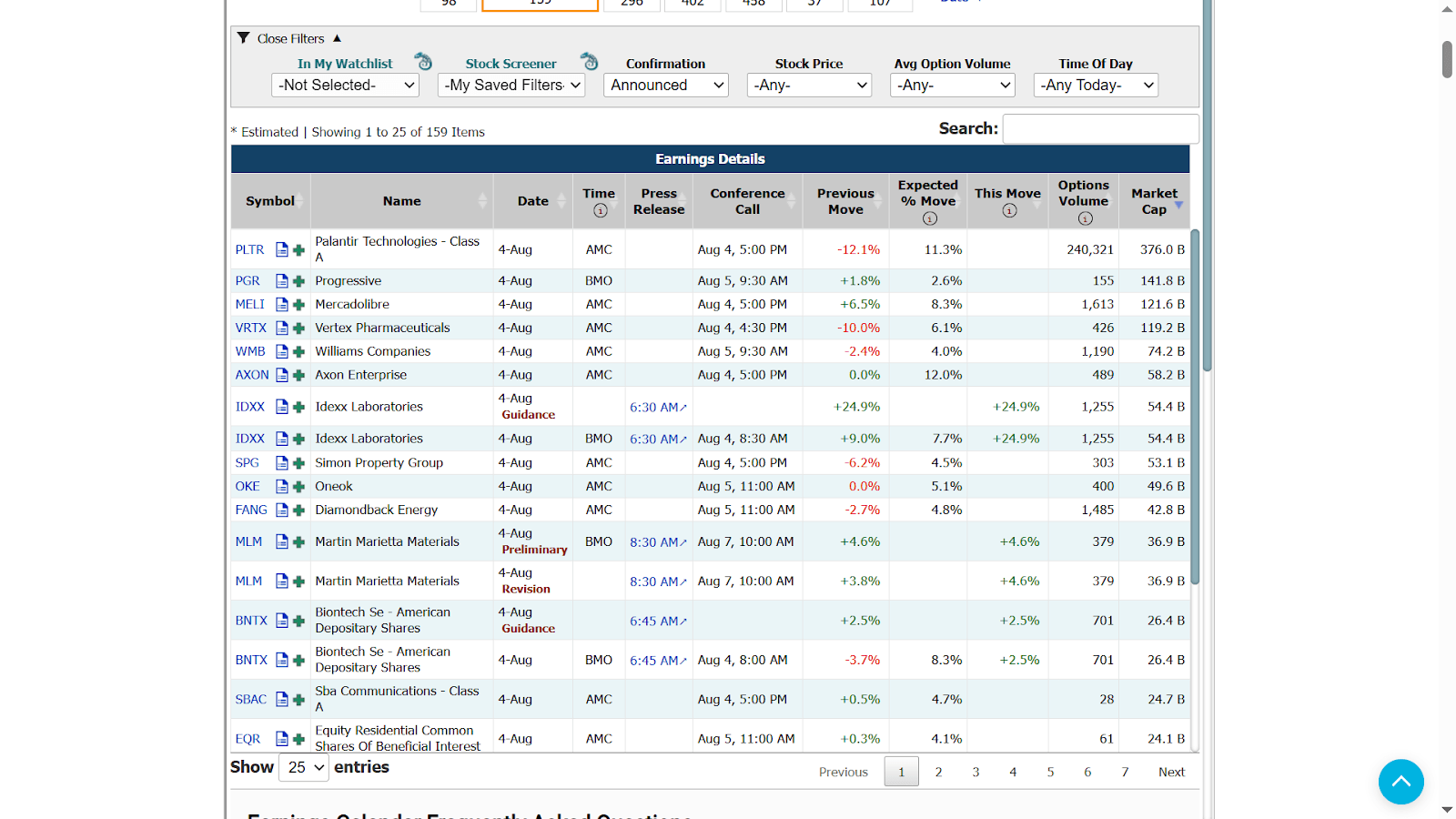
Task: Open the Stock Screener link
Action: (x=511, y=64)
